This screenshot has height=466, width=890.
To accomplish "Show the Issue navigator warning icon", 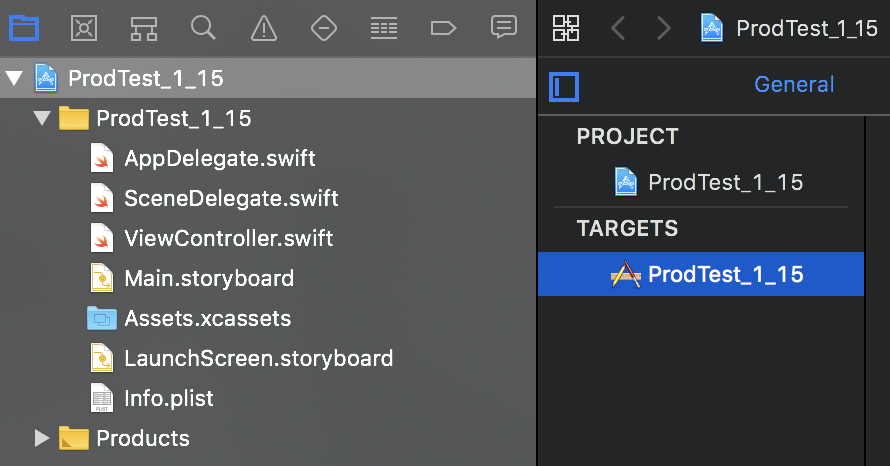I will coord(264,28).
